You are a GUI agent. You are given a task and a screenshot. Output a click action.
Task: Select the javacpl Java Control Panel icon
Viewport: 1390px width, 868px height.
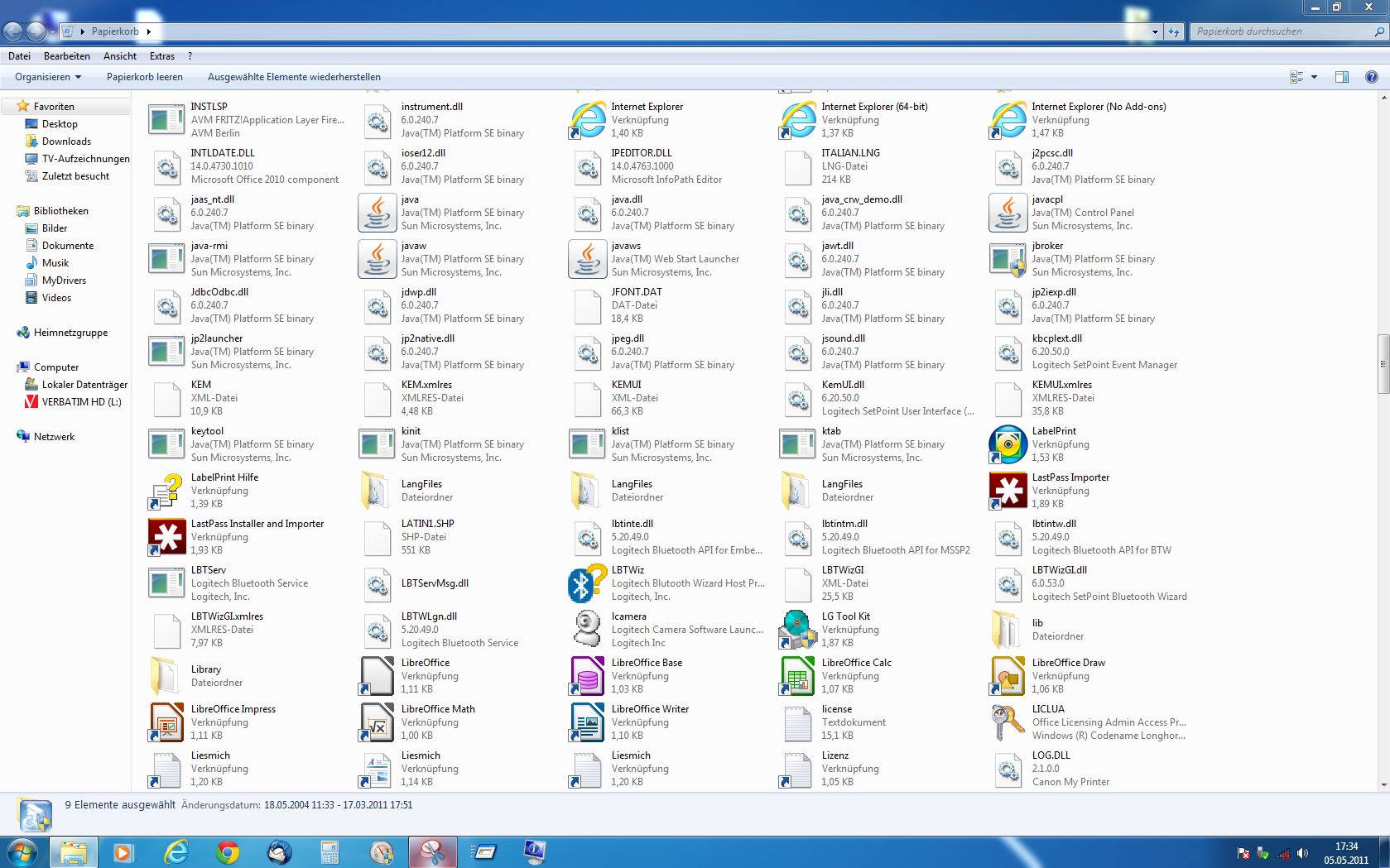coord(1008,213)
